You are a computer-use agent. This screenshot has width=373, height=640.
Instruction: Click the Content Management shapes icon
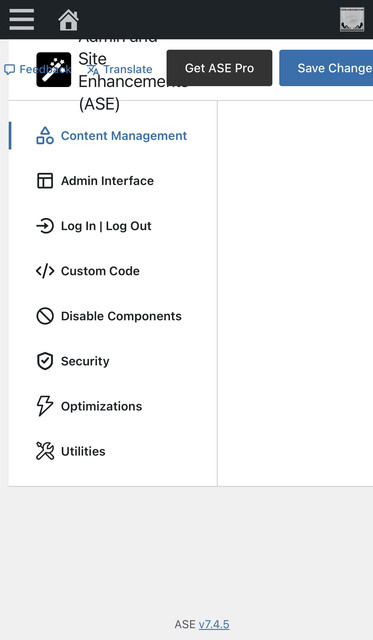pos(45,136)
